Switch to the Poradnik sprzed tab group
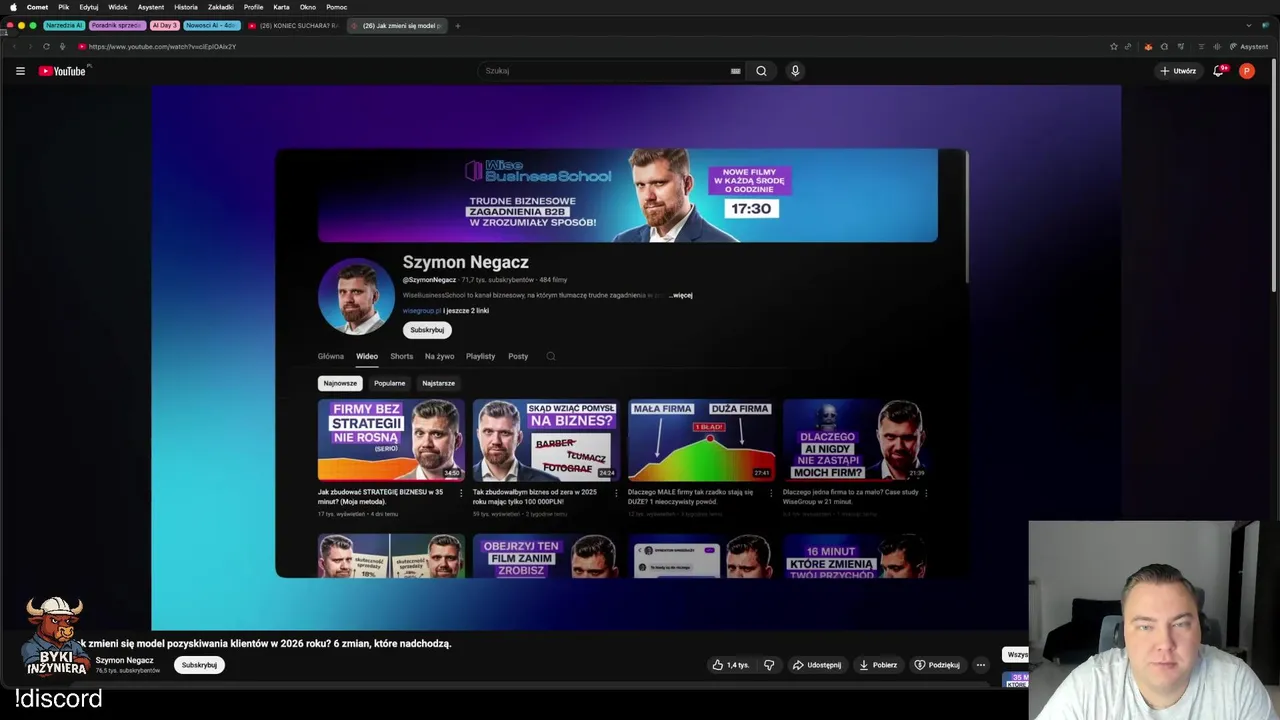 [x=117, y=25]
